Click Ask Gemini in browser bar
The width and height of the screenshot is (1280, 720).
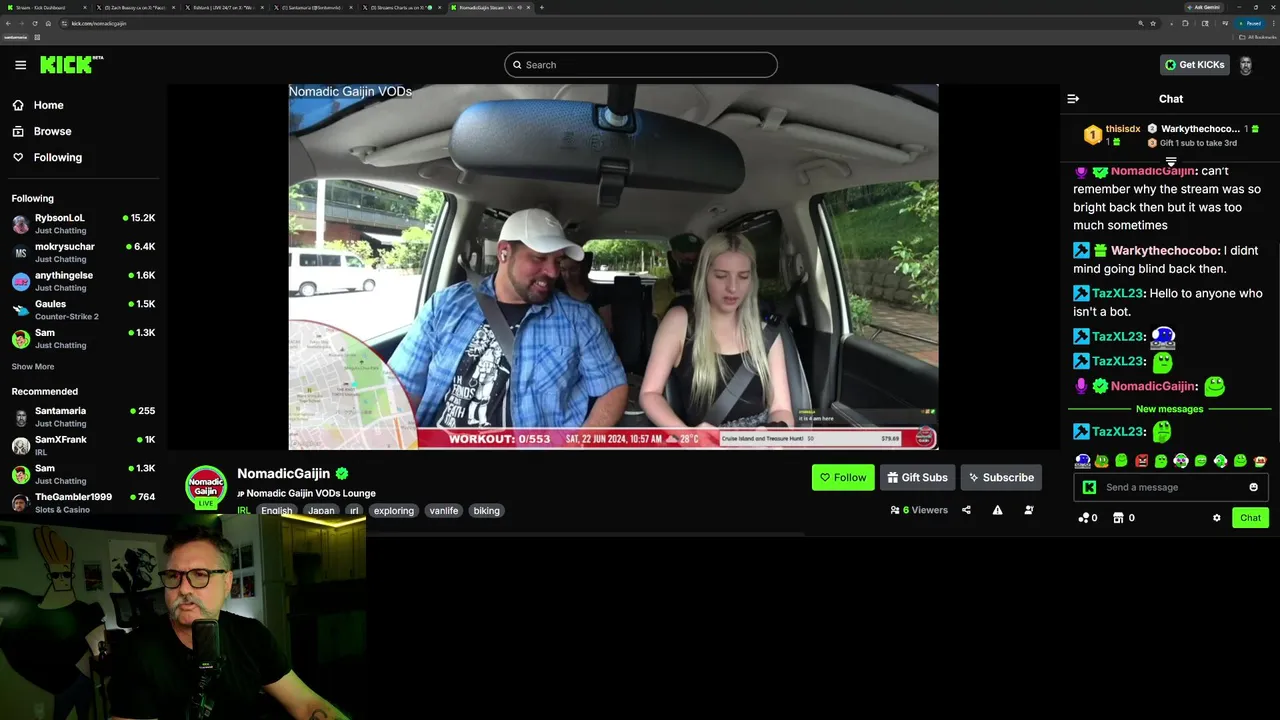(x=1205, y=7)
